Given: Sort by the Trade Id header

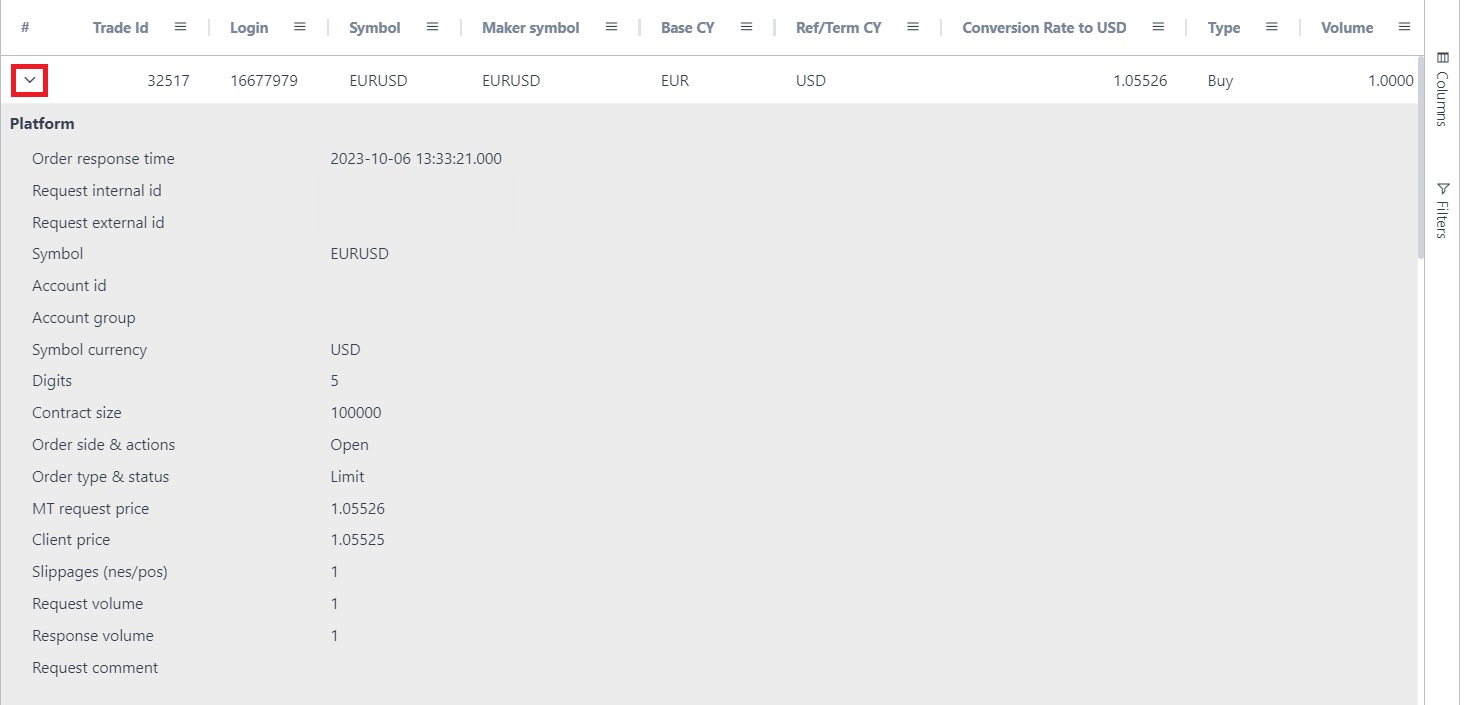Looking at the screenshot, I should [x=121, y=28].
